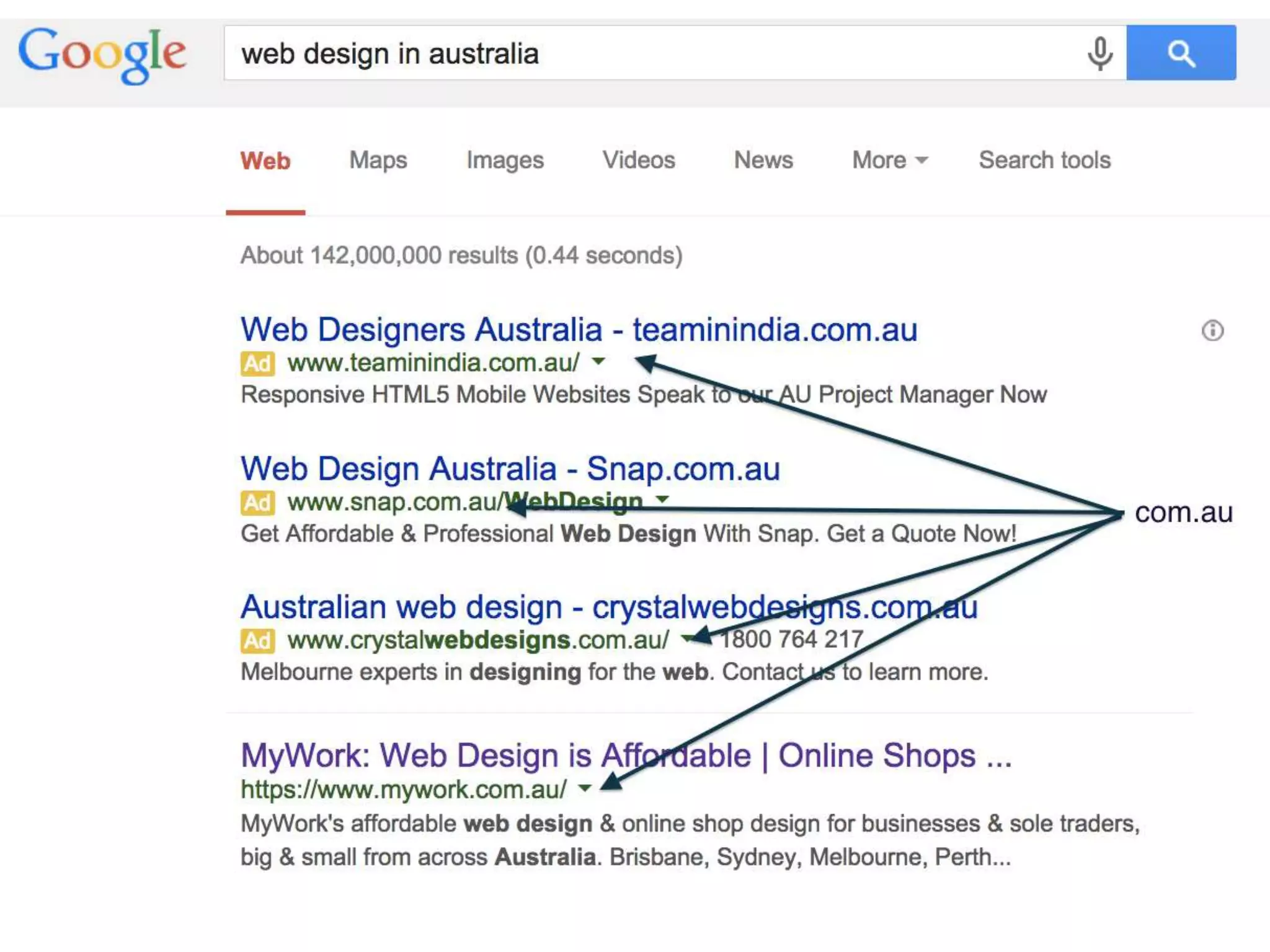Open dropdown arrow next to mywork.com.au URL
1270x952 pixels.
click(x=584, y=788)
